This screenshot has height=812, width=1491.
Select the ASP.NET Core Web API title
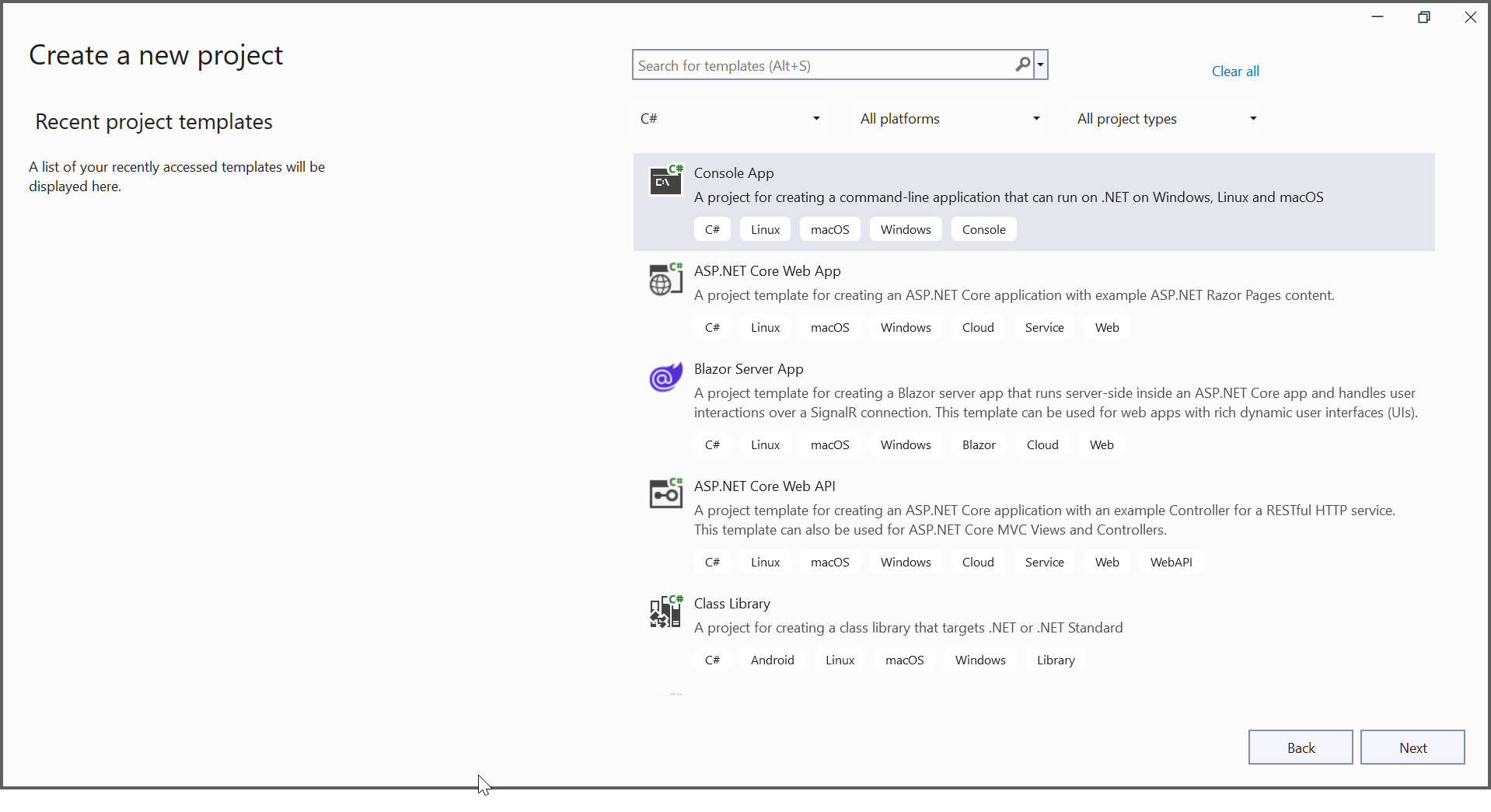tap(765, 486)
